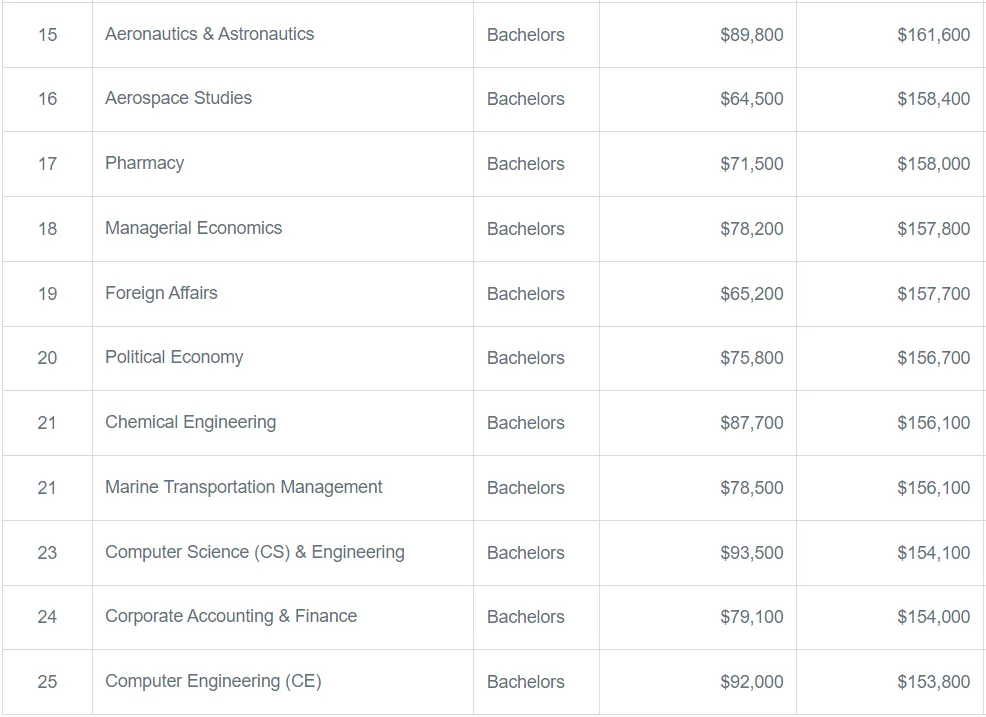
Task: Select Corporate Accounting & Finance
Action: click(x=231, y=616)
